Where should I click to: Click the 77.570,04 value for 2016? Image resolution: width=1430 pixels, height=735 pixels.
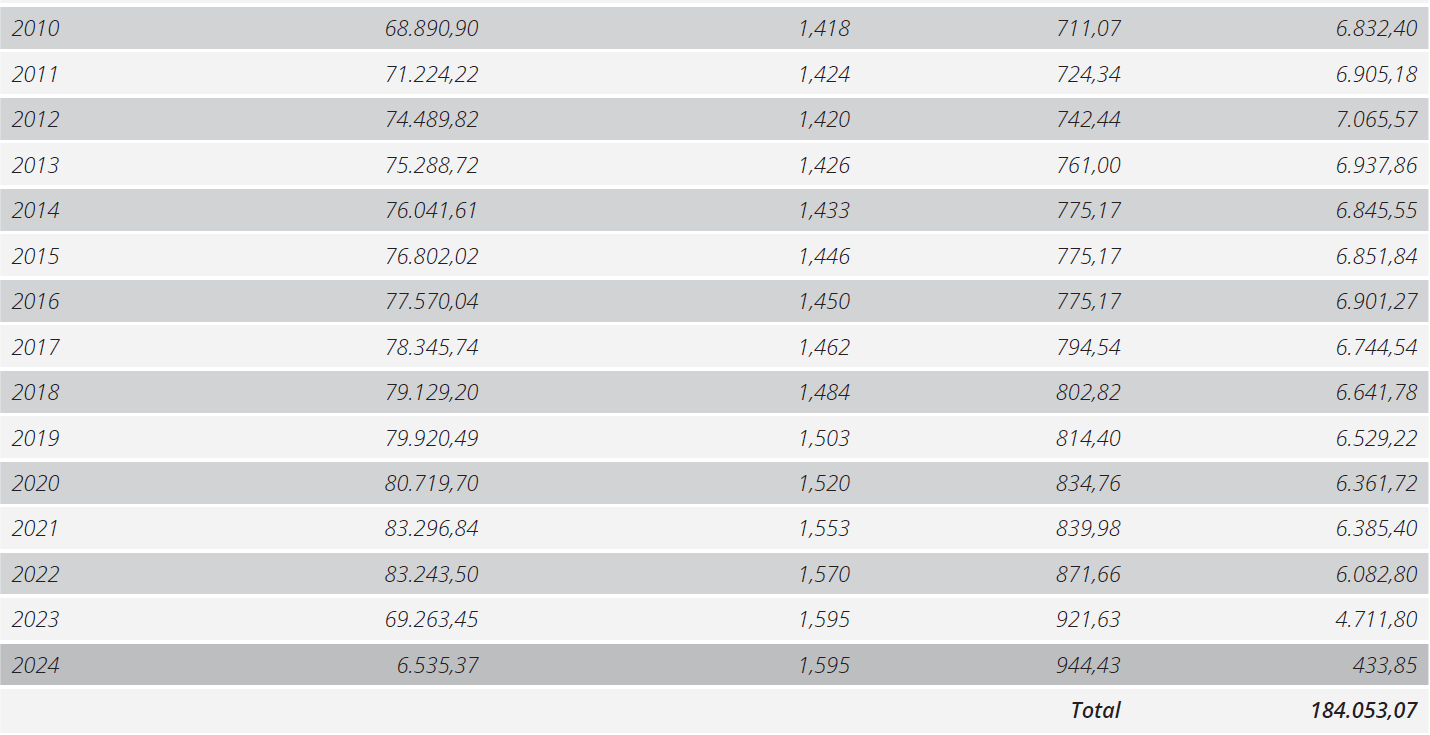pyautogui.click(x=432, y=302)
